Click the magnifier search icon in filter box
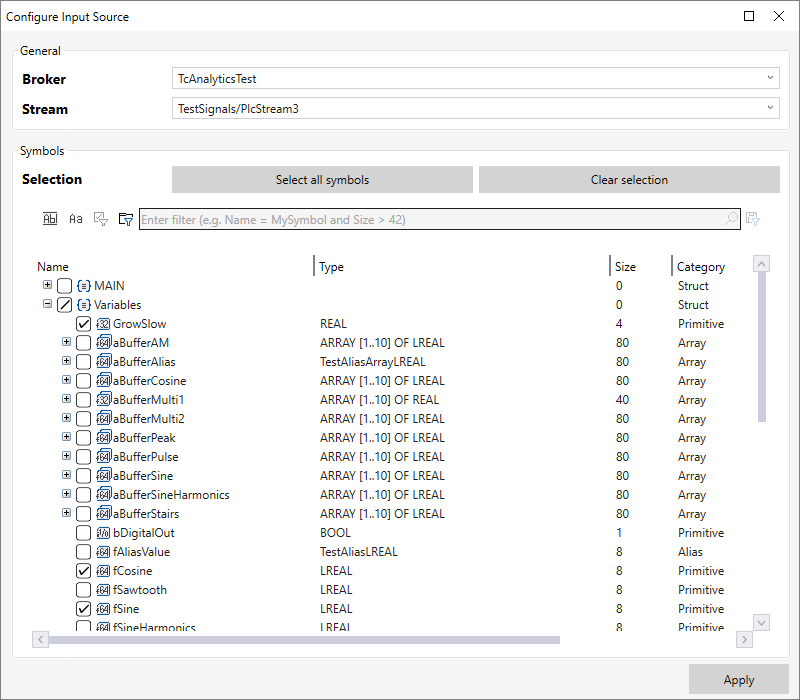The height and width of the screenshot is (700, 800). tap(731, 219)
